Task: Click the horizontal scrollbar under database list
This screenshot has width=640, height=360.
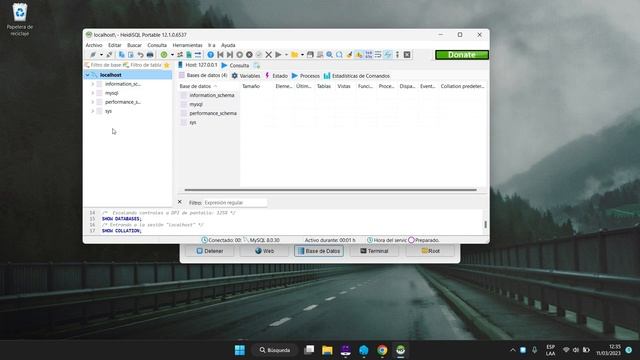Action: point(331,190)
